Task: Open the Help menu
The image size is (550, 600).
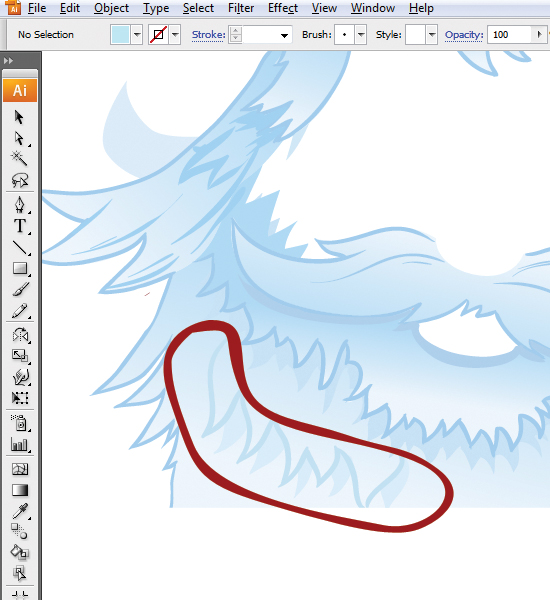Action: coord(421,8)
